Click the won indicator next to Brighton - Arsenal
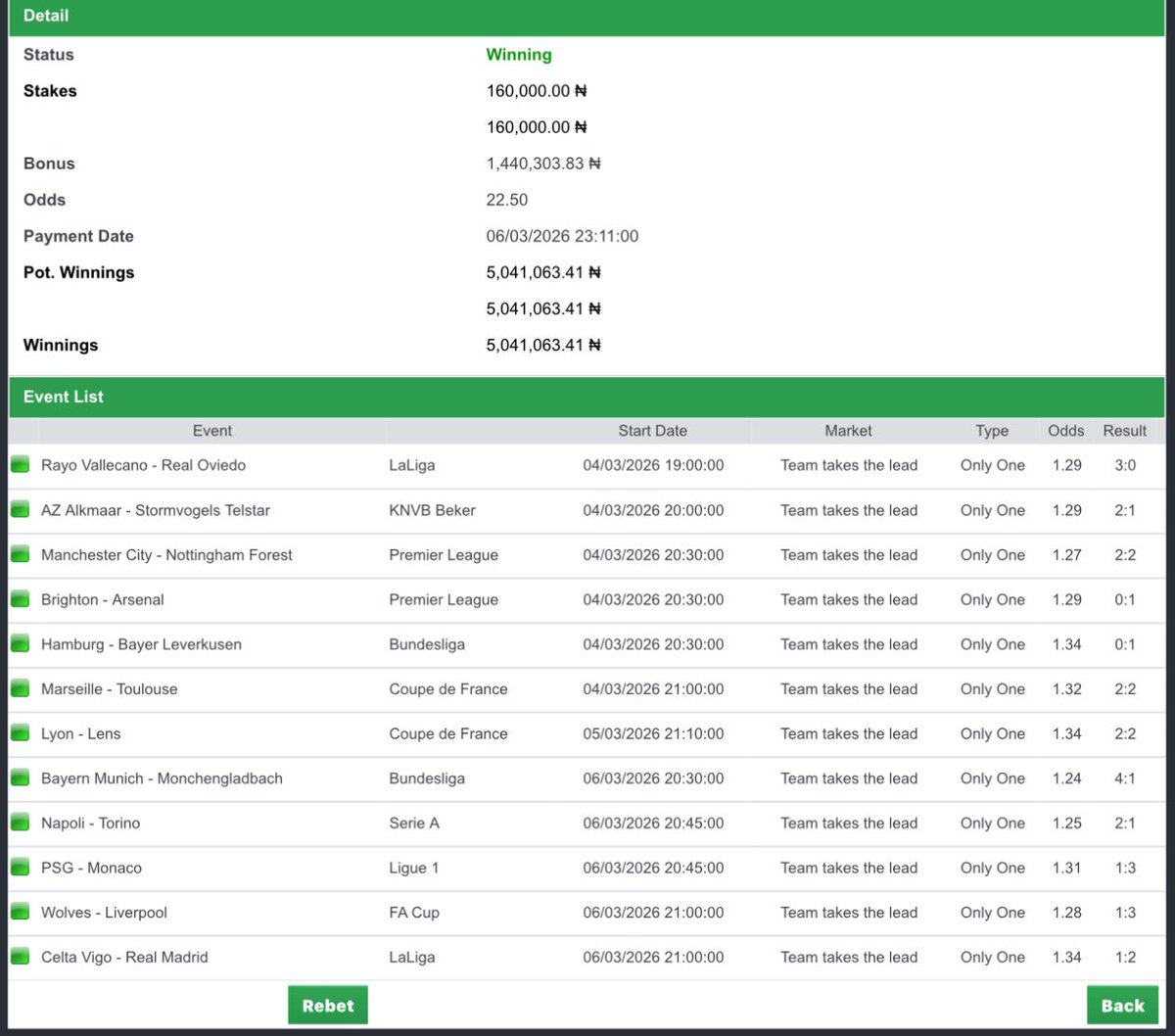 tap(20, 599)
